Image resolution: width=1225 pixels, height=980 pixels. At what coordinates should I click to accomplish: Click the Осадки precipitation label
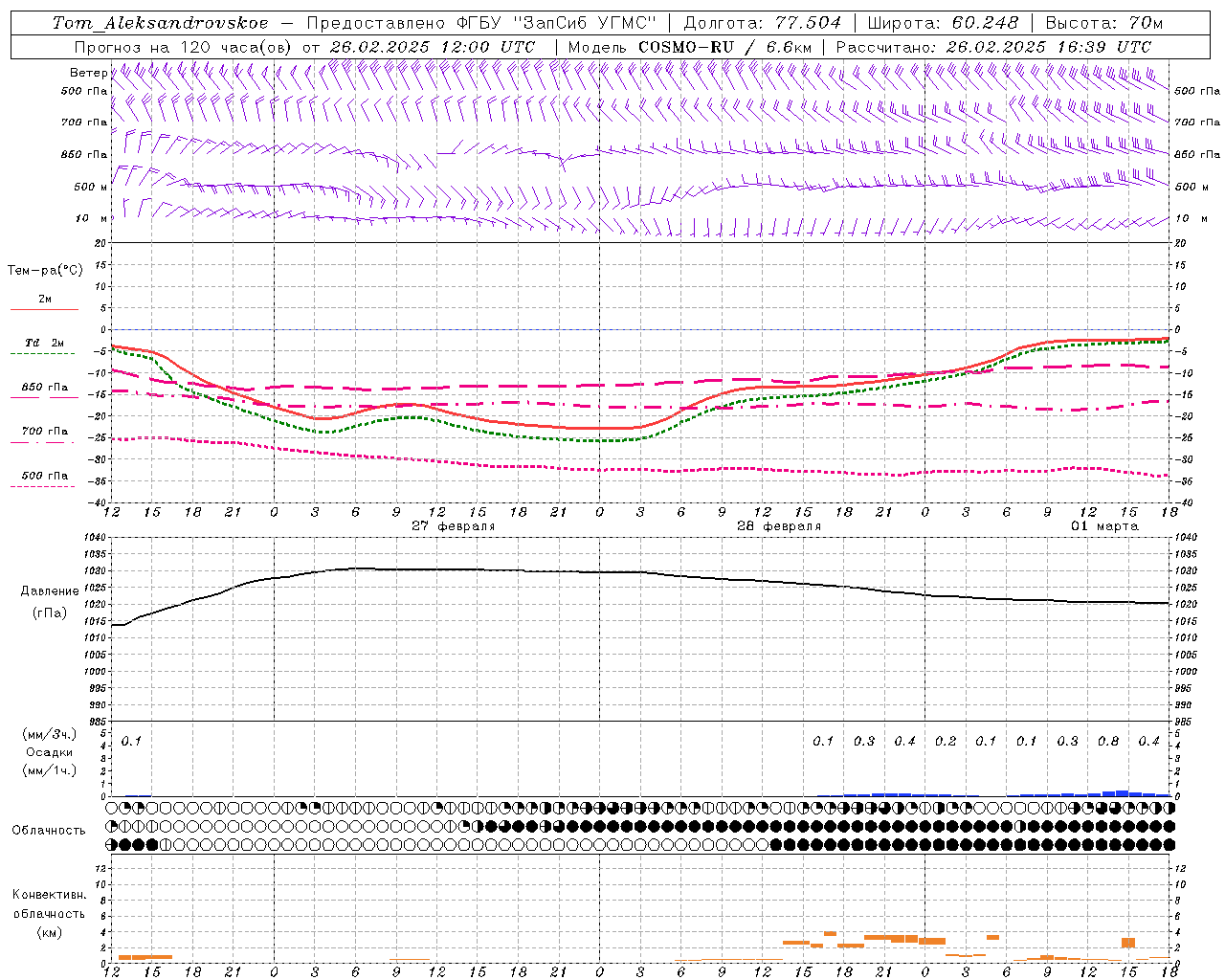pos(50,752)
